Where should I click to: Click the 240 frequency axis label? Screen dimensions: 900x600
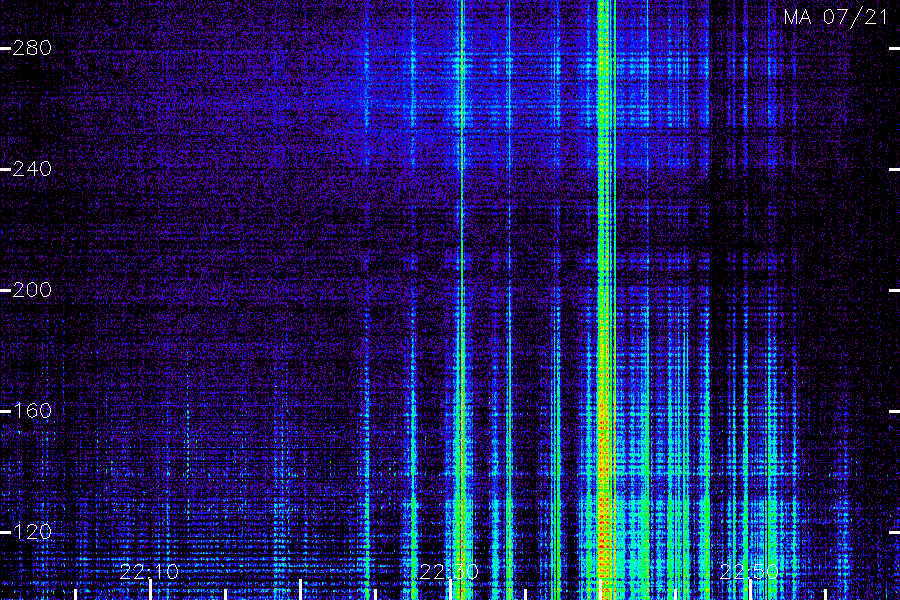pyautogui.click(x=32, y=169)
